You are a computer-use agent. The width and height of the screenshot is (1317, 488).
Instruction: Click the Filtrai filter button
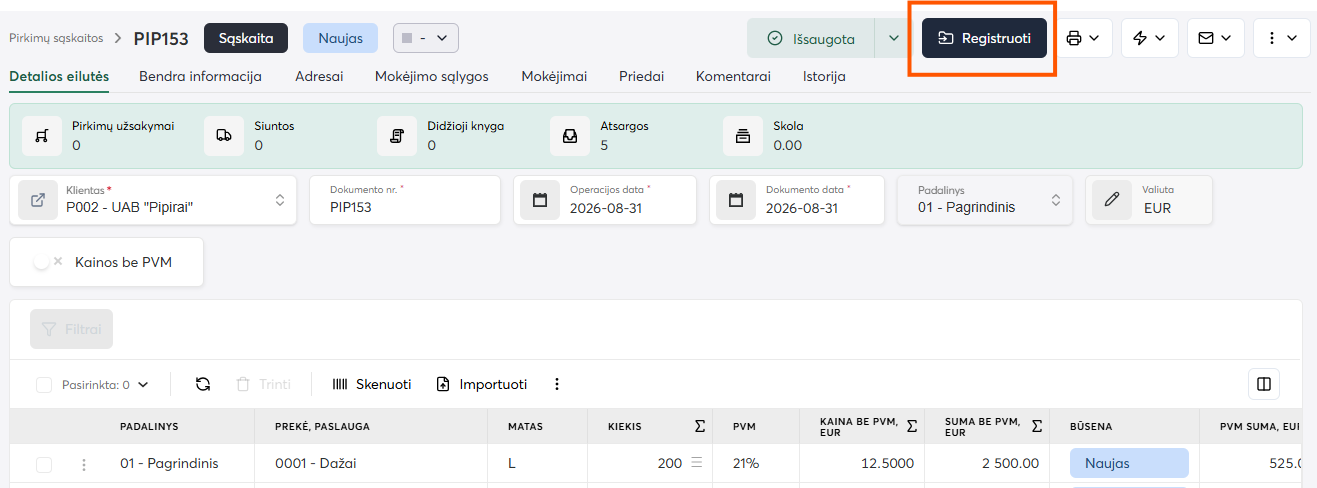[72, 329]
